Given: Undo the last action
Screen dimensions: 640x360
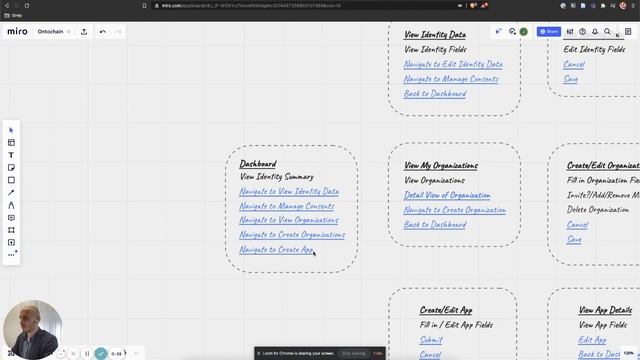Looking at the screenshot, I should coord(102,32).
